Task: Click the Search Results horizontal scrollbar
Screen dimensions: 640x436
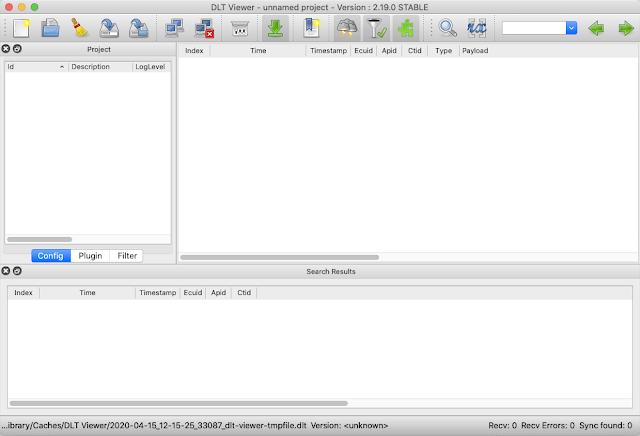Action: tap(179, 403)
